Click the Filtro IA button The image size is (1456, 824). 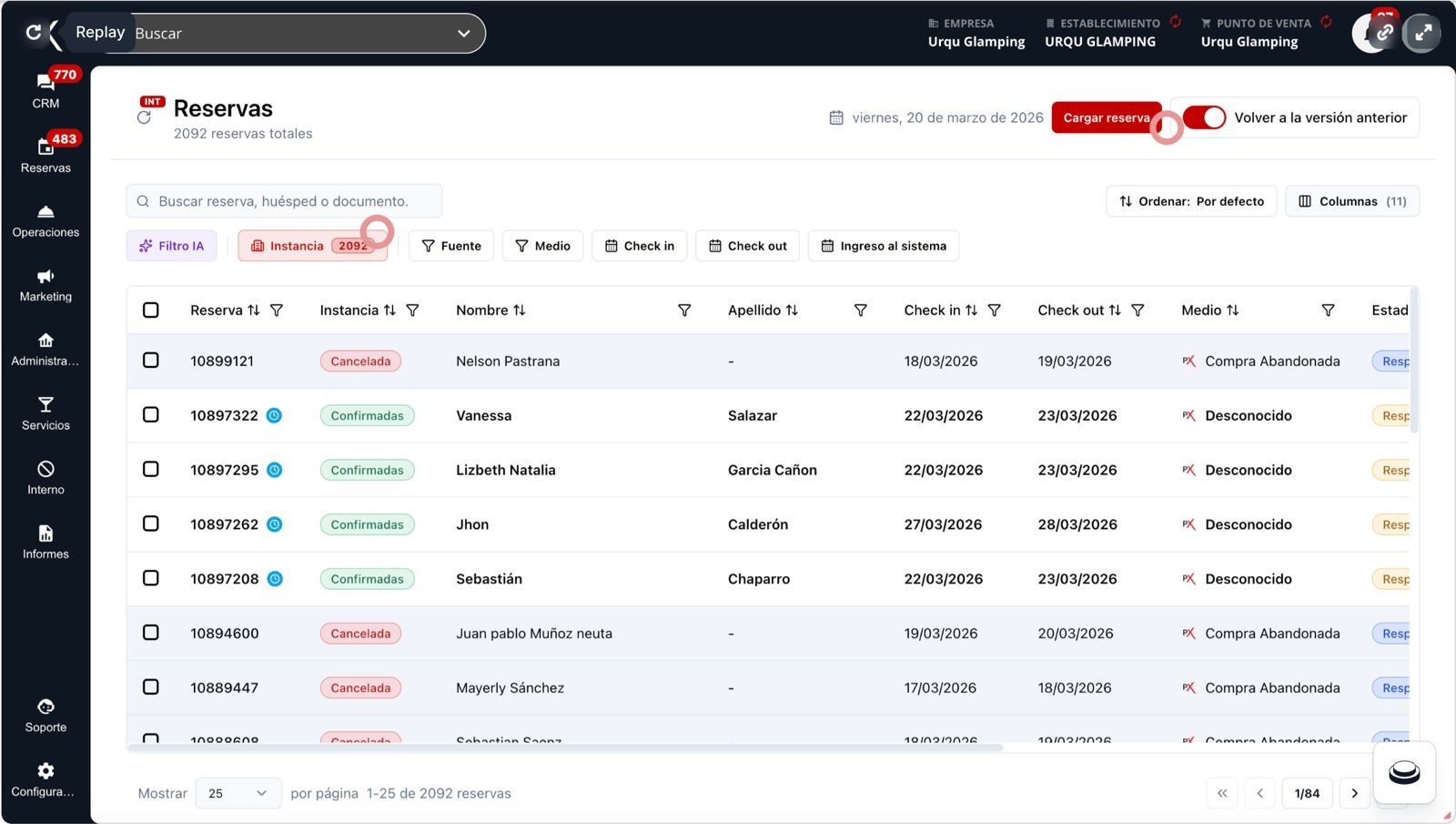tap(171, 246)
